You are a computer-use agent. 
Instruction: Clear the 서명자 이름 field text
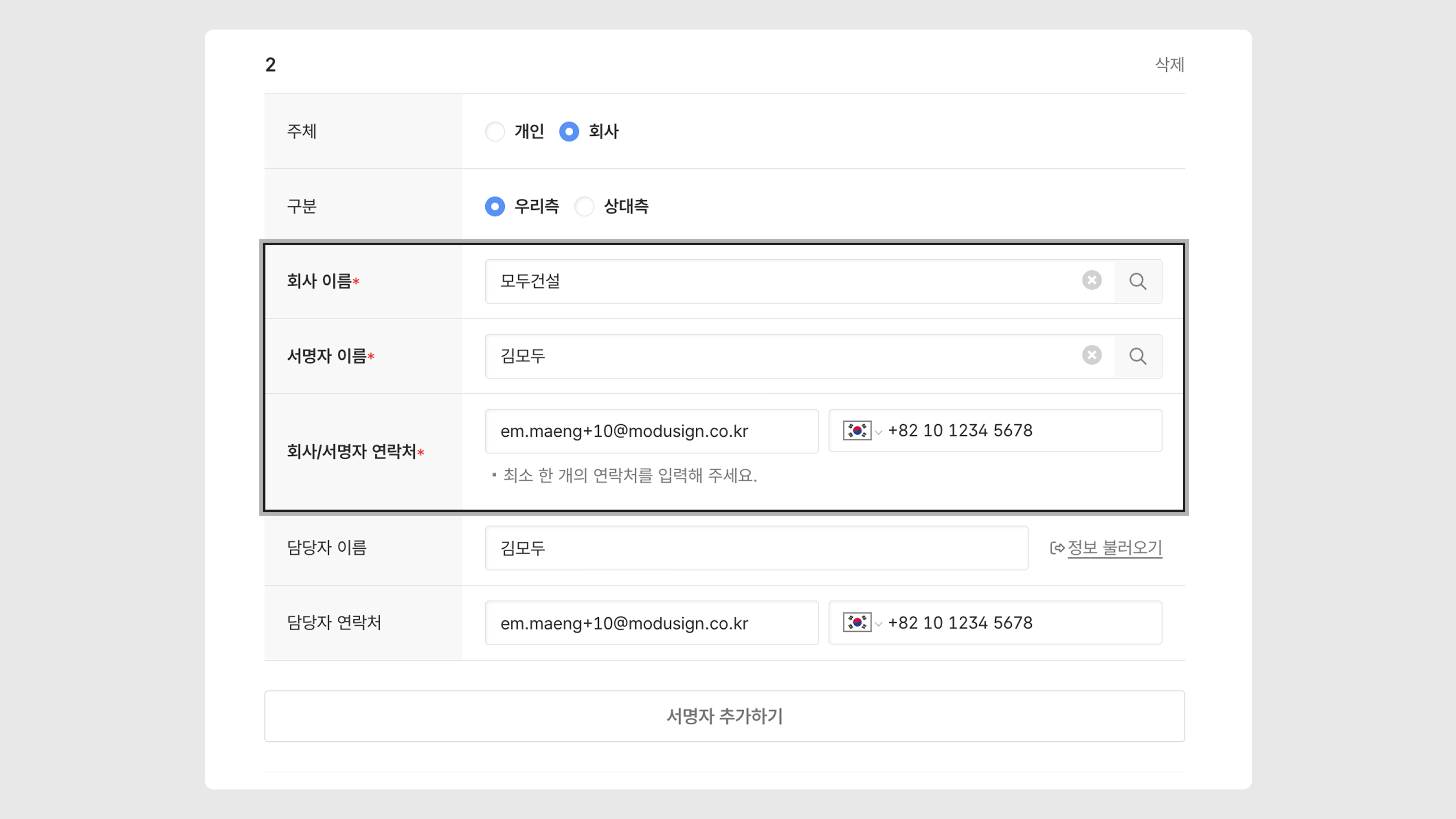1092,355
